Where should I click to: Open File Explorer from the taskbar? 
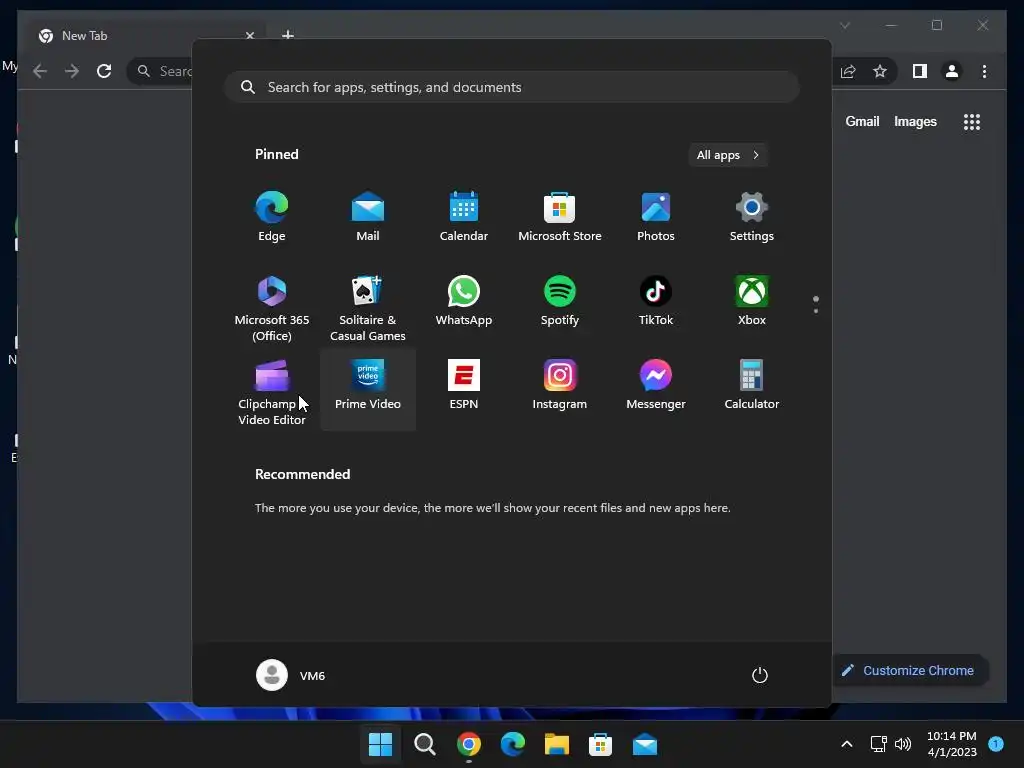point(557,744)
